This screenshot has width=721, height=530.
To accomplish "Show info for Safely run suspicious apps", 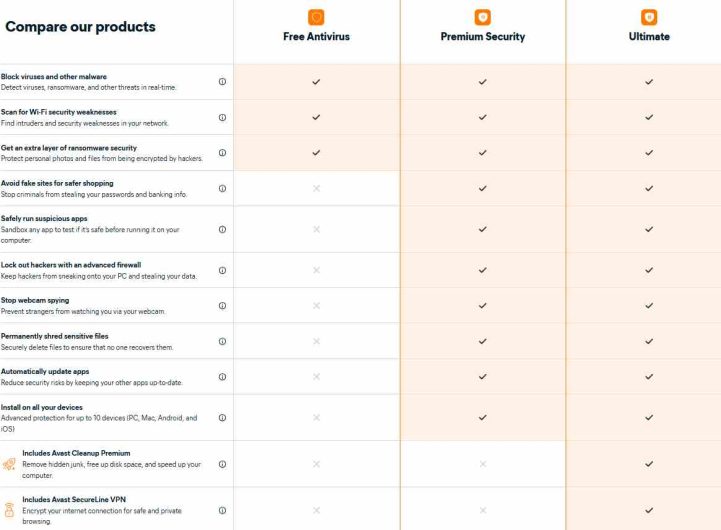I will 222,229.
